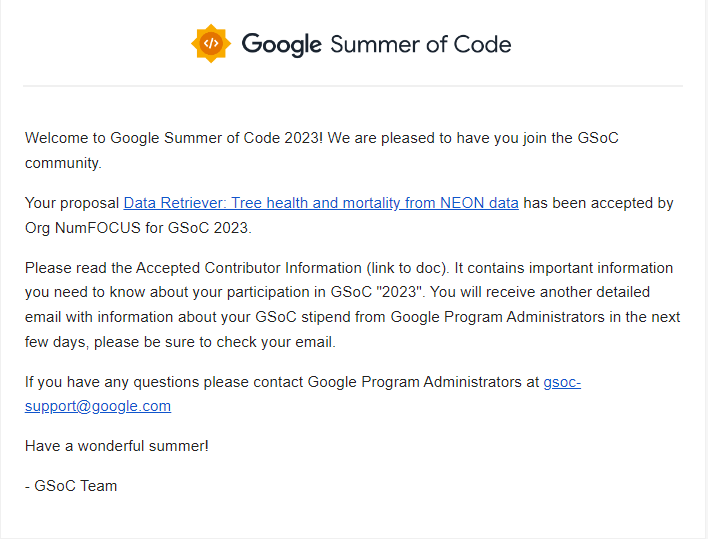Viewport: 708px width, 539px height.
Task: Click the "Summer of Code" header text
Action: tap(420, 44)
